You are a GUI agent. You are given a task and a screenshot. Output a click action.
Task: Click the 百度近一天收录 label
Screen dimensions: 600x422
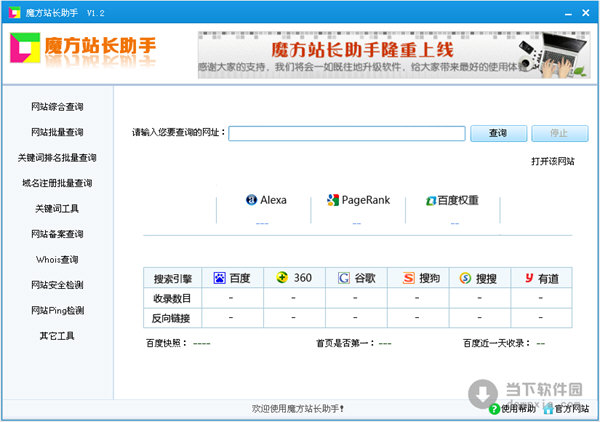point(497,343)
